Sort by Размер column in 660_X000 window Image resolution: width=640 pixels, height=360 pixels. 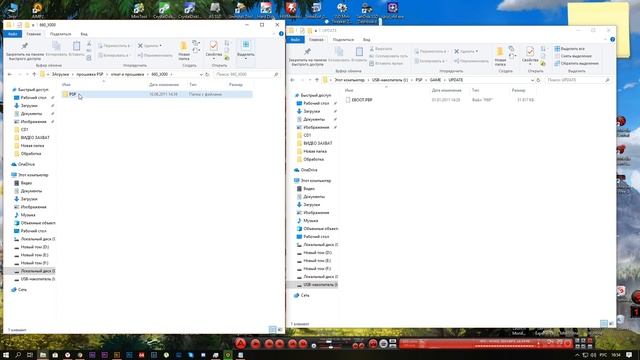click(x=236, y=84)
